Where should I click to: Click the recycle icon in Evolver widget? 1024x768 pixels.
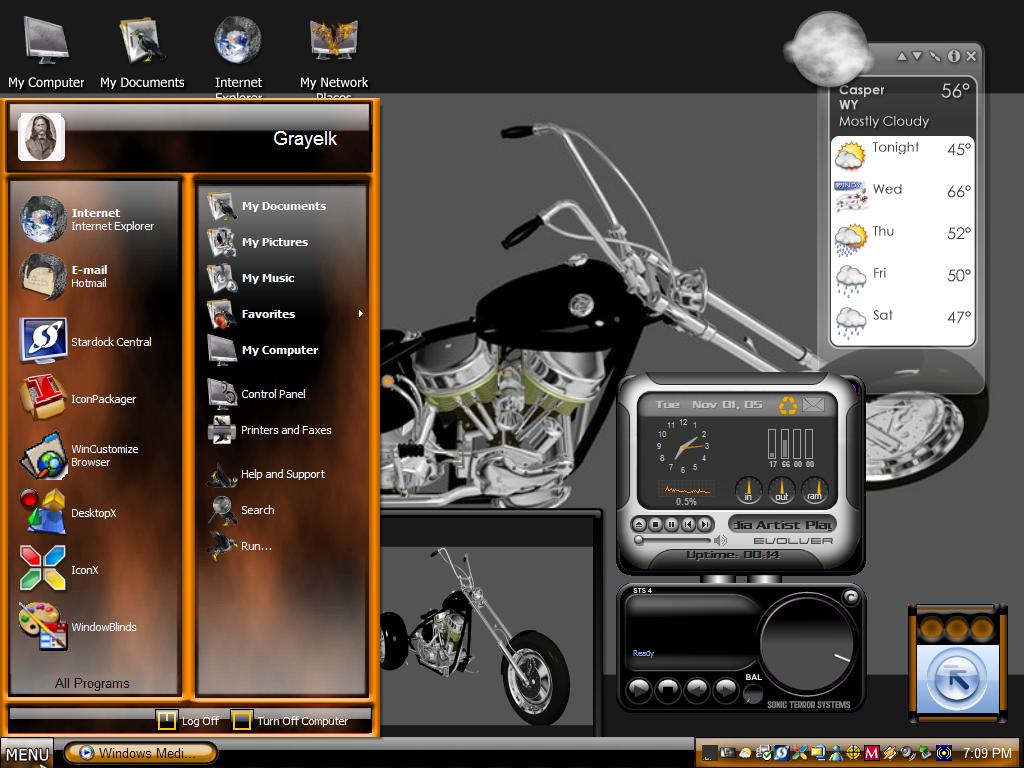pos(788,405)
